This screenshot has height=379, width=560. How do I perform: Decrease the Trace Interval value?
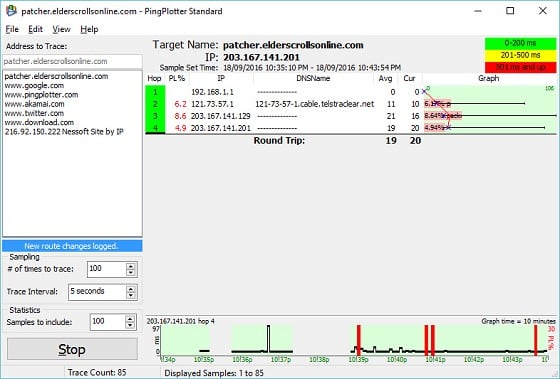click(x=131, y=295)
